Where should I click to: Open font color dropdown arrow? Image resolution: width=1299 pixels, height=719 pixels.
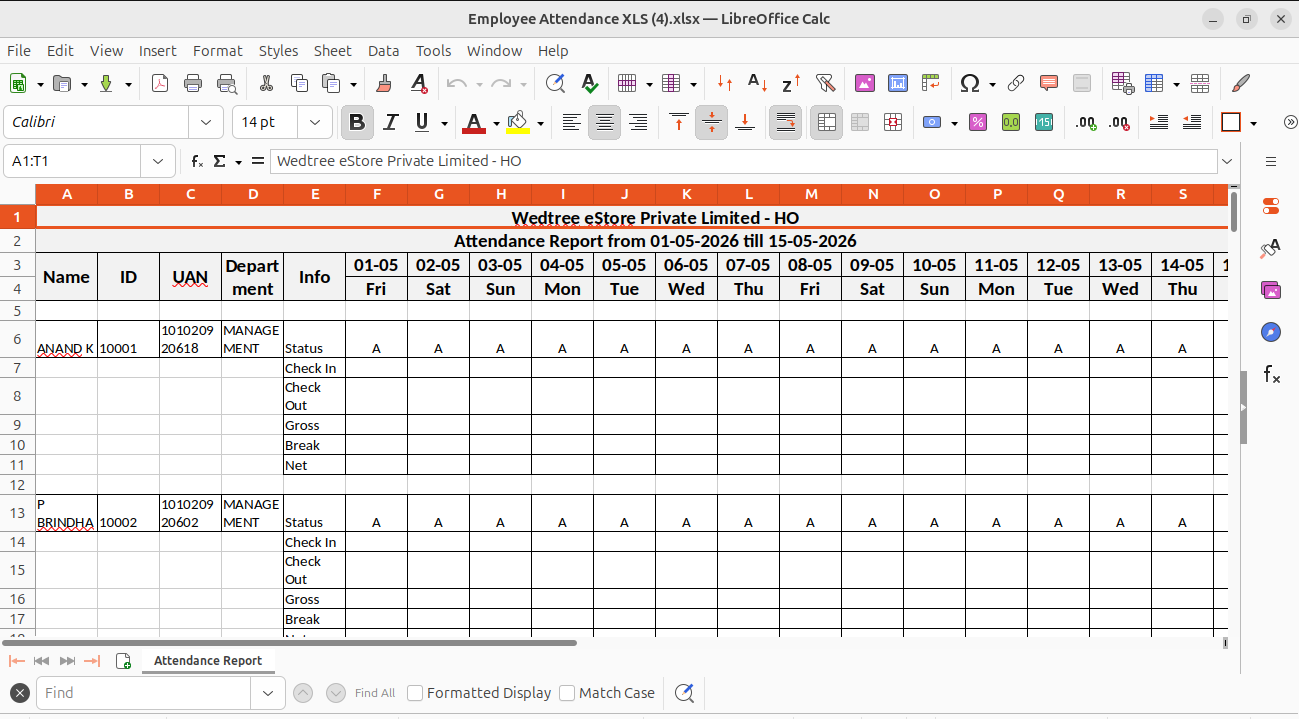point(497,123)
